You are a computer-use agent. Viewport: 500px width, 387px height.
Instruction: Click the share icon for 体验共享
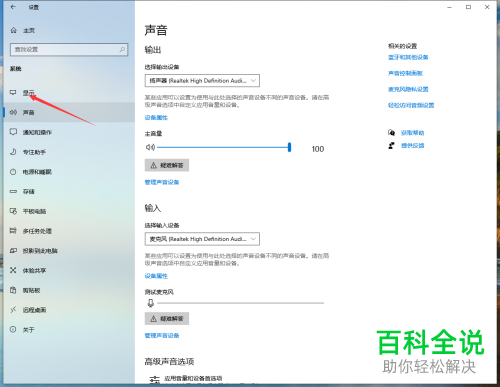(x=13, y=270)
